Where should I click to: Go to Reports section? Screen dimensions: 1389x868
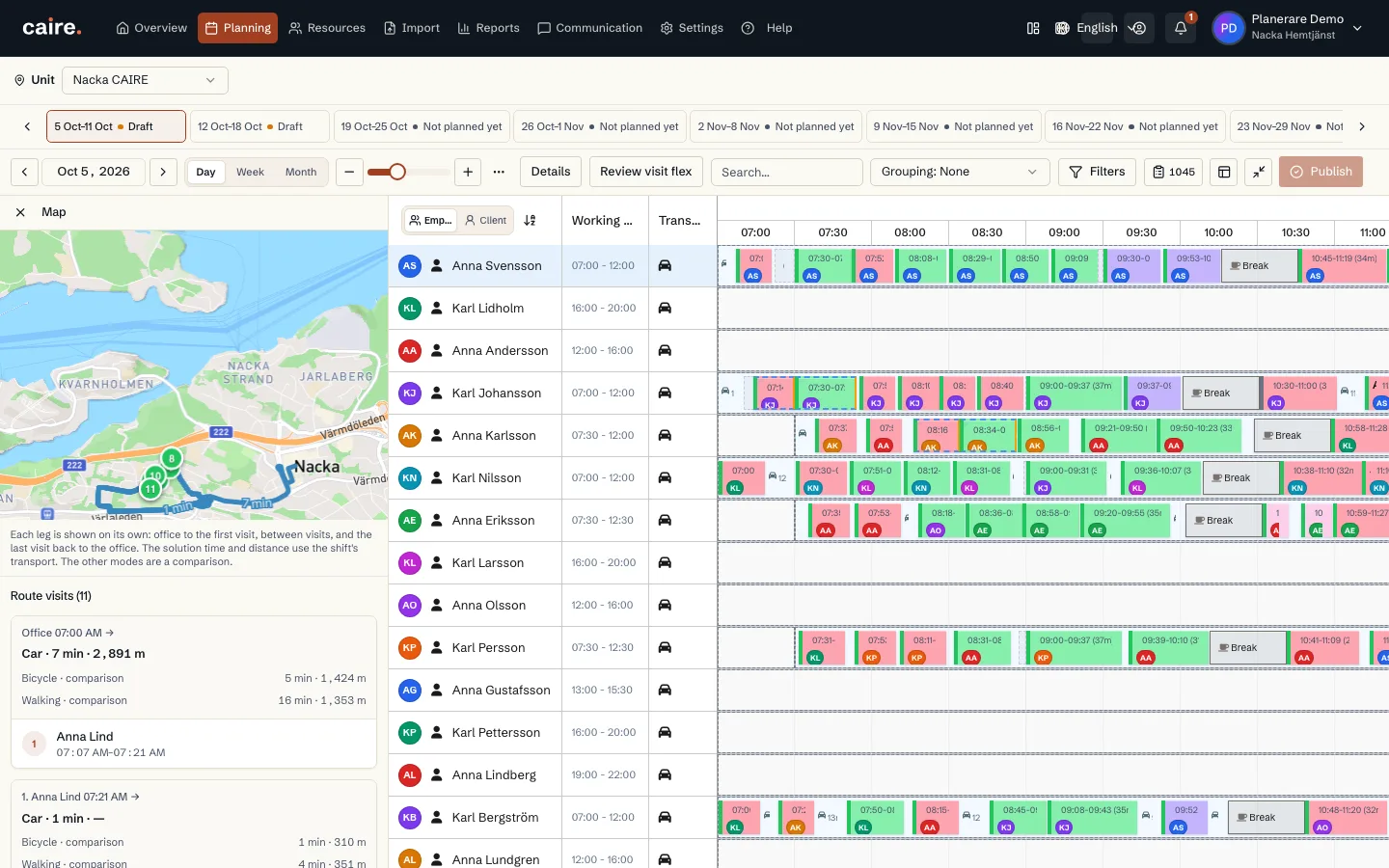coord(488,28)
